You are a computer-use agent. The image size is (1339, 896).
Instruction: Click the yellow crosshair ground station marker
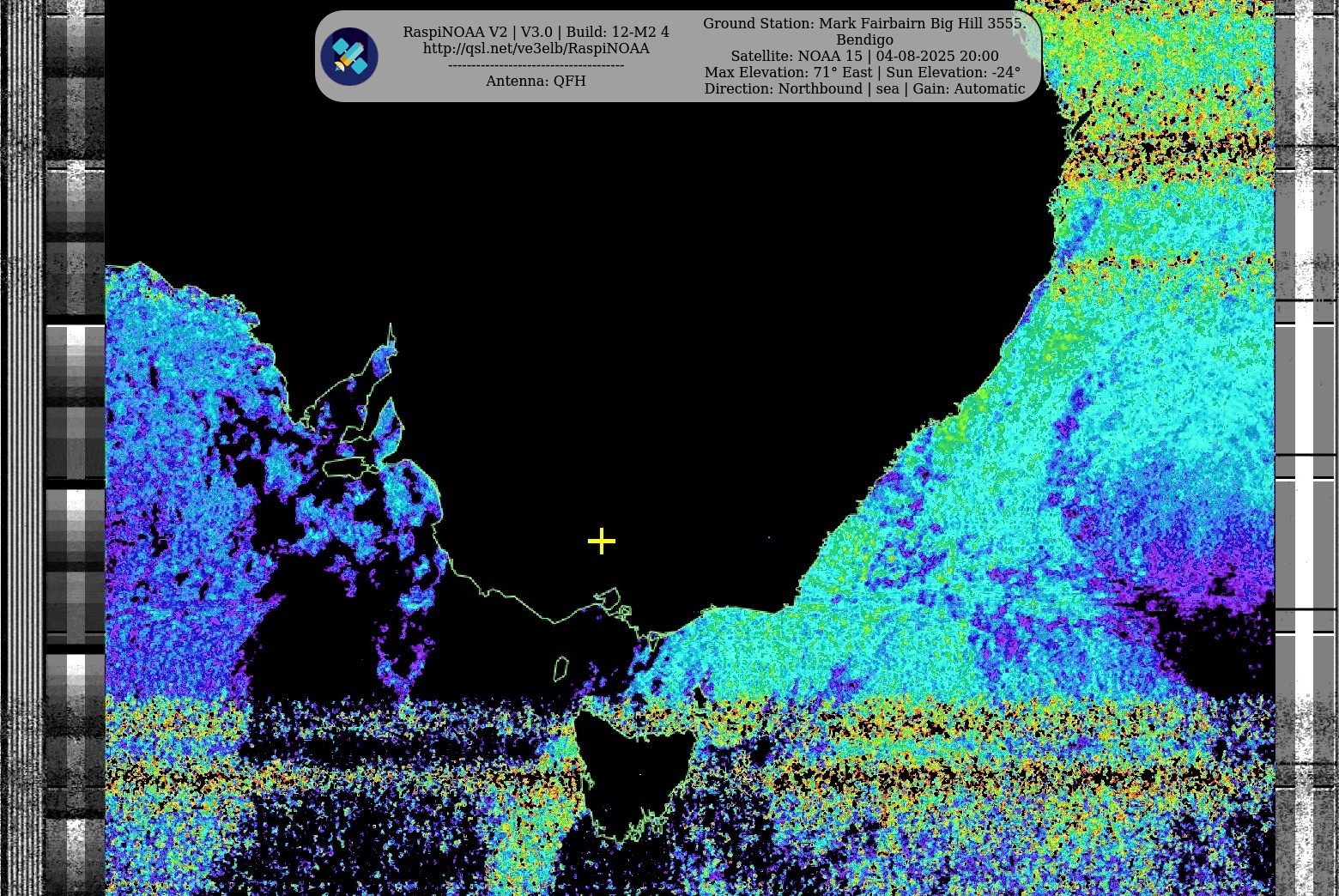[602, 542]
